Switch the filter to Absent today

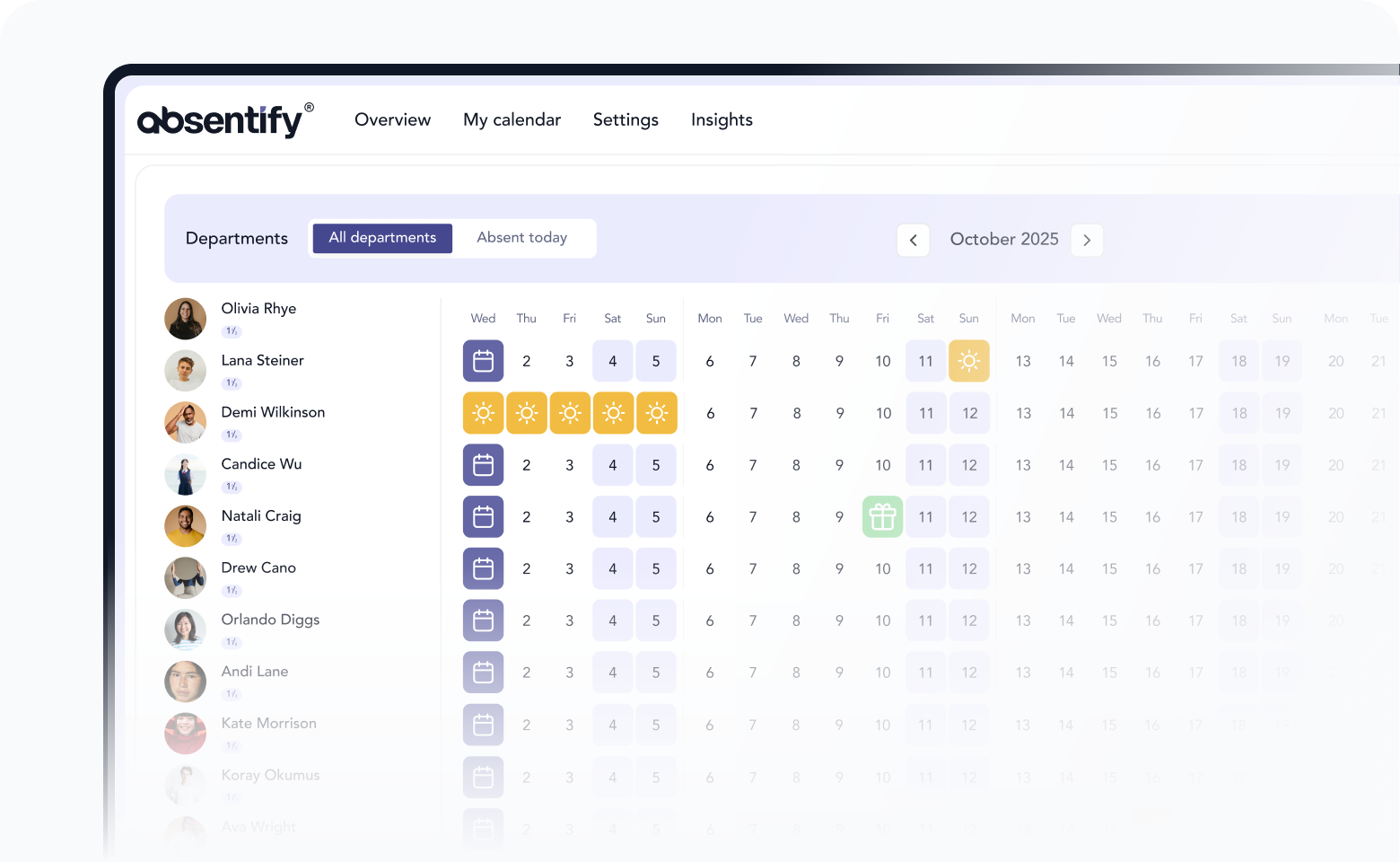coord(522,237)
